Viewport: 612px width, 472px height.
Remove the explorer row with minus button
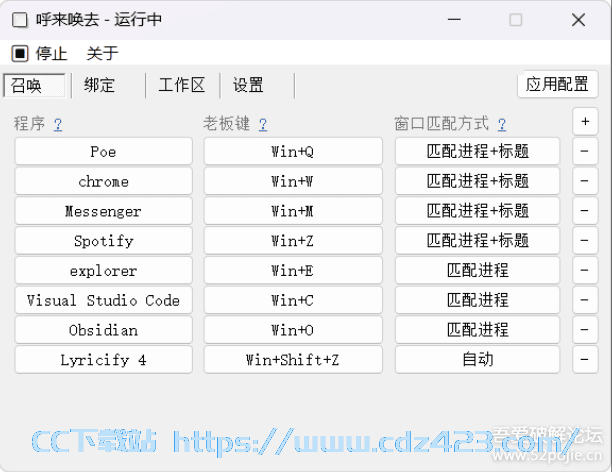[x=585, y=270]
